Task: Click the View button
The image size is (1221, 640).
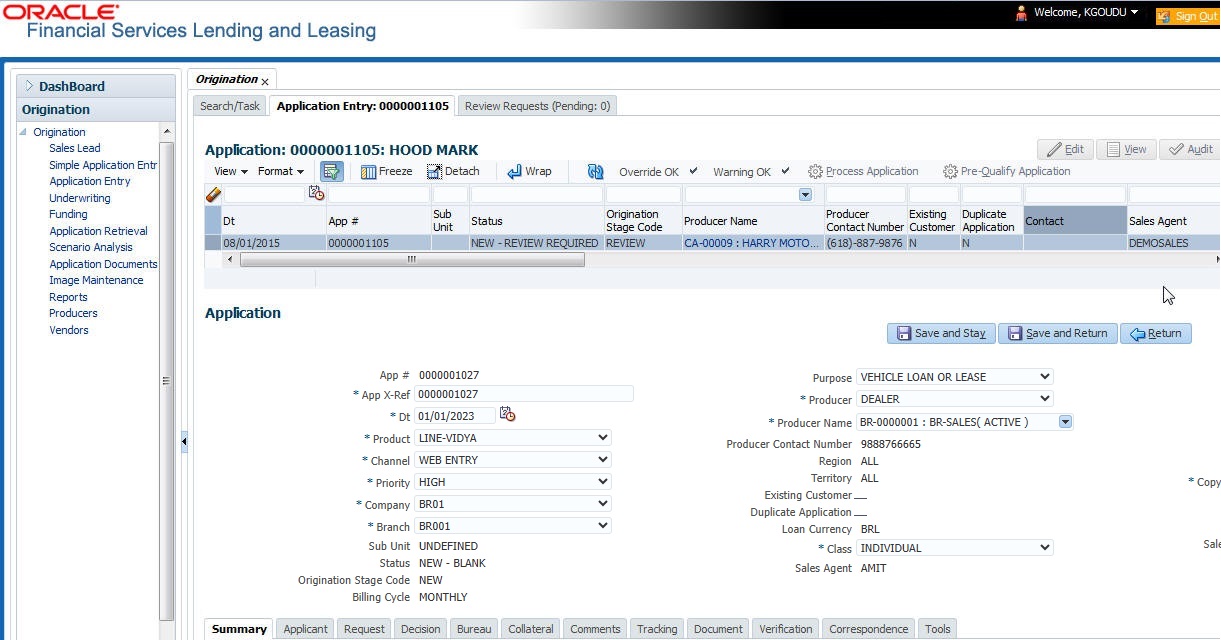Action: (x=1126, y=149)
